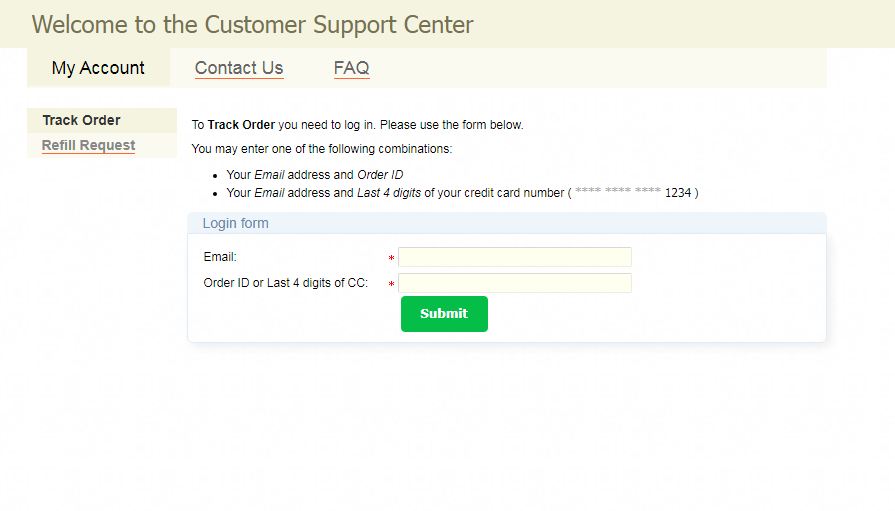Click the red asterisk beside the Email field
This screenshot has width=895, height=511.
click(x=392, y=258)
